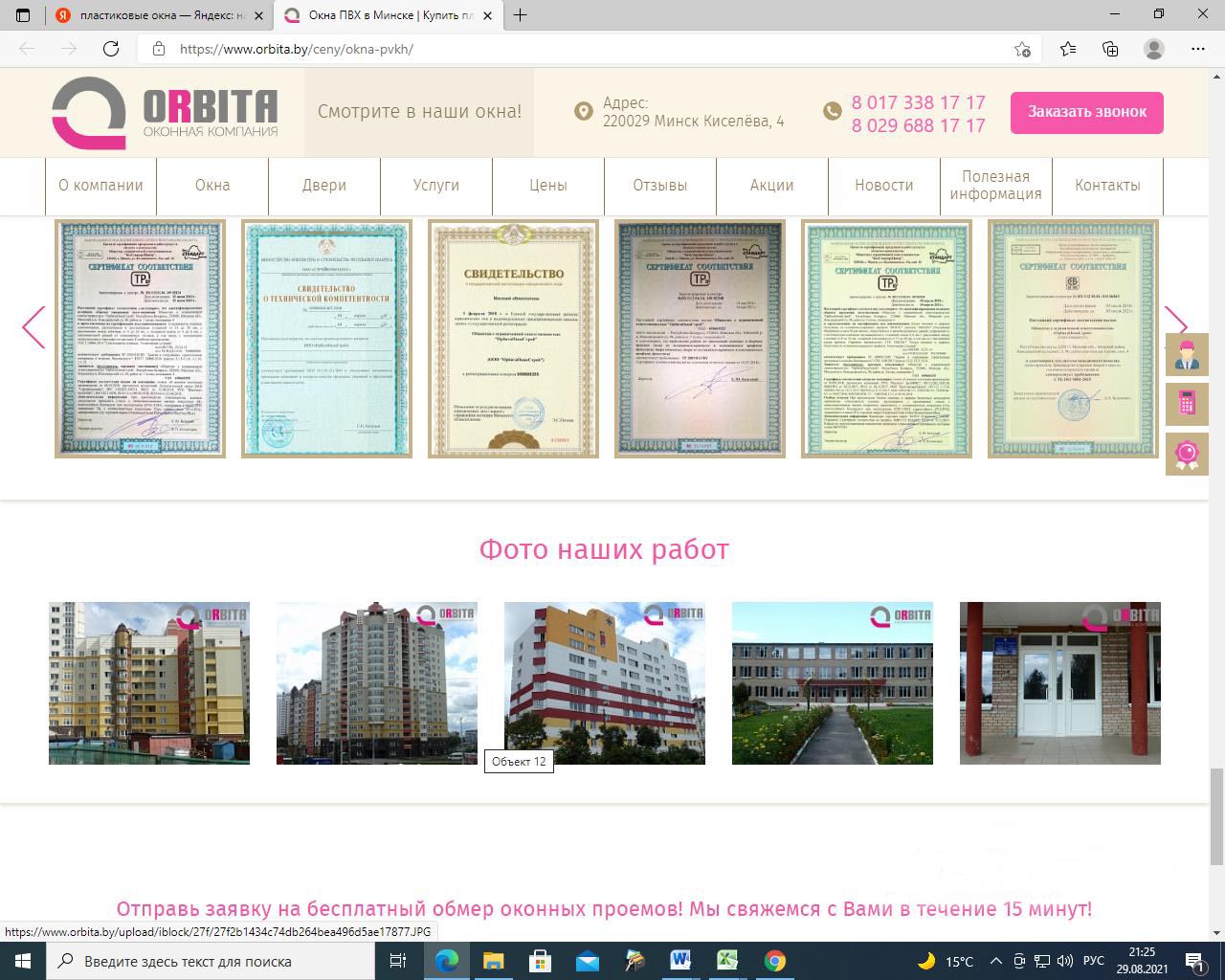Viewport: 1225px width, 980px height.
Task: Open the school building work photo
Action: pyautogui.click(x=832, y=683)
